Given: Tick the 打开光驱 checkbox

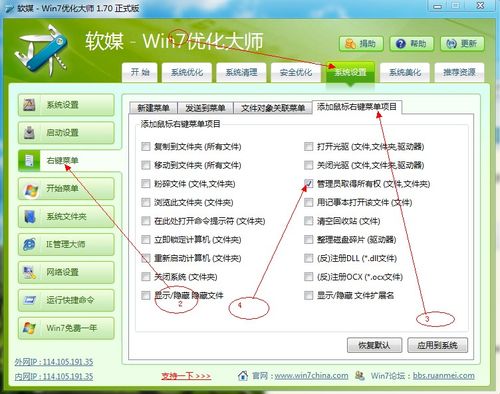Looking at the screenshot, I should click(309, 146).
